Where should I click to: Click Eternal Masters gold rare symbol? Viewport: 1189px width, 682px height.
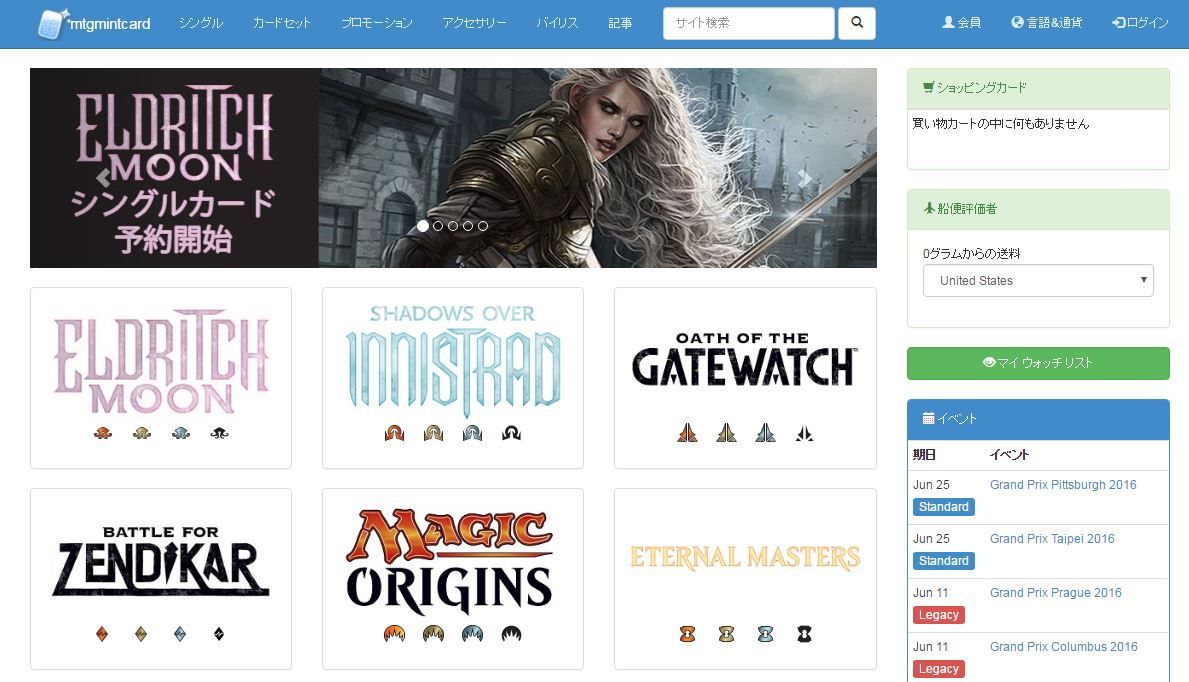coord(726,633)
